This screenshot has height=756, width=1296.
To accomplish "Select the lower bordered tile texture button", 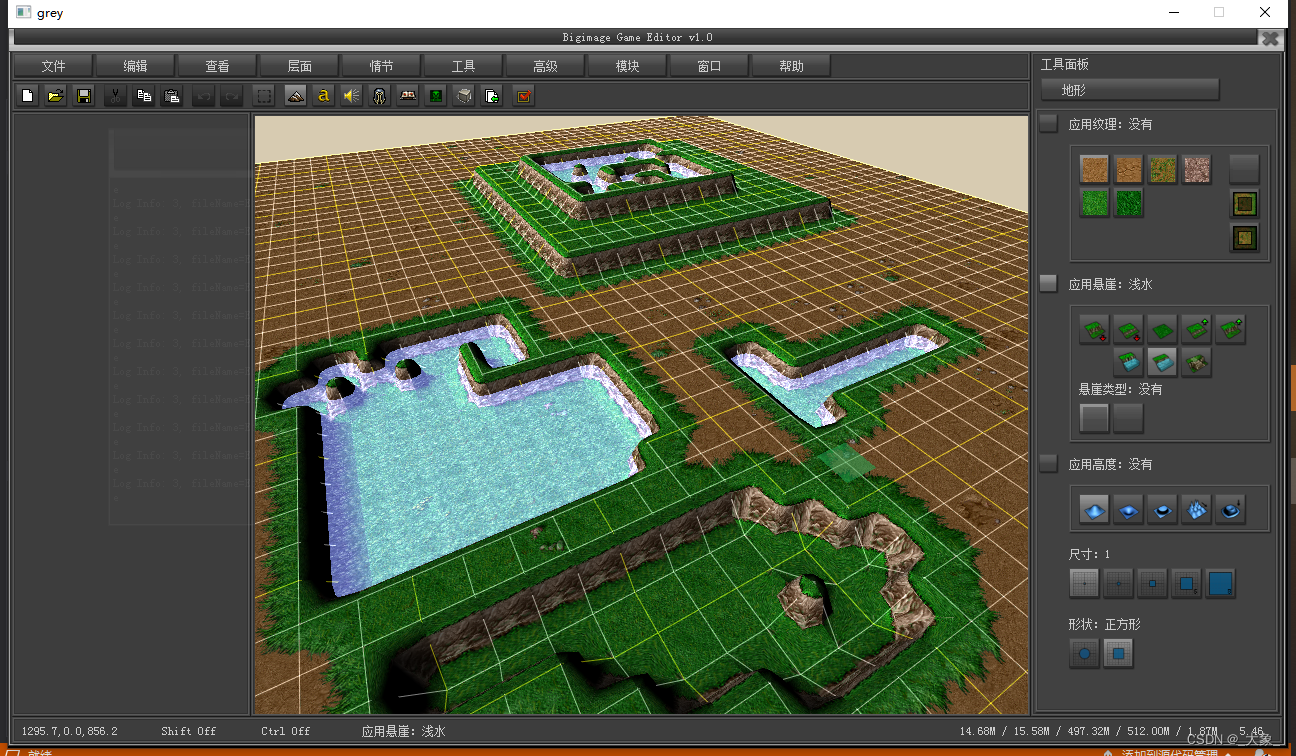I will coord(1244,238).
